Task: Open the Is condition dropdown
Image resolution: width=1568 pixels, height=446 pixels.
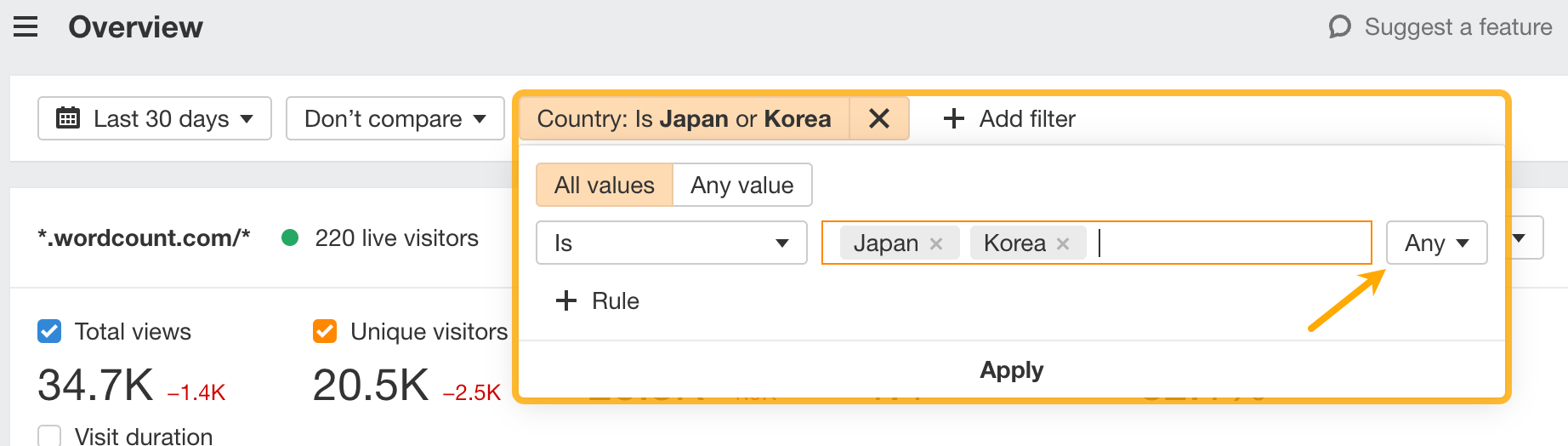Action: (x=671, y=243)
